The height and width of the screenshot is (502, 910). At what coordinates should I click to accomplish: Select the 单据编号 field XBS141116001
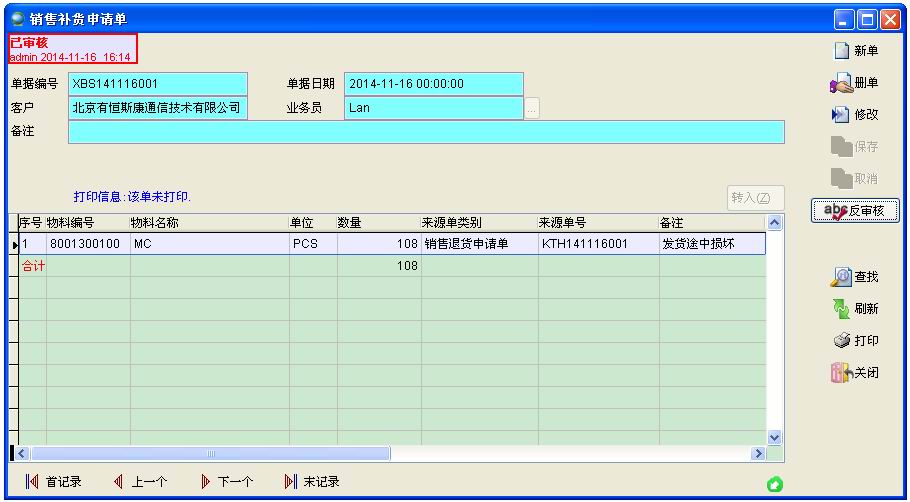click(x=157, y=84)
